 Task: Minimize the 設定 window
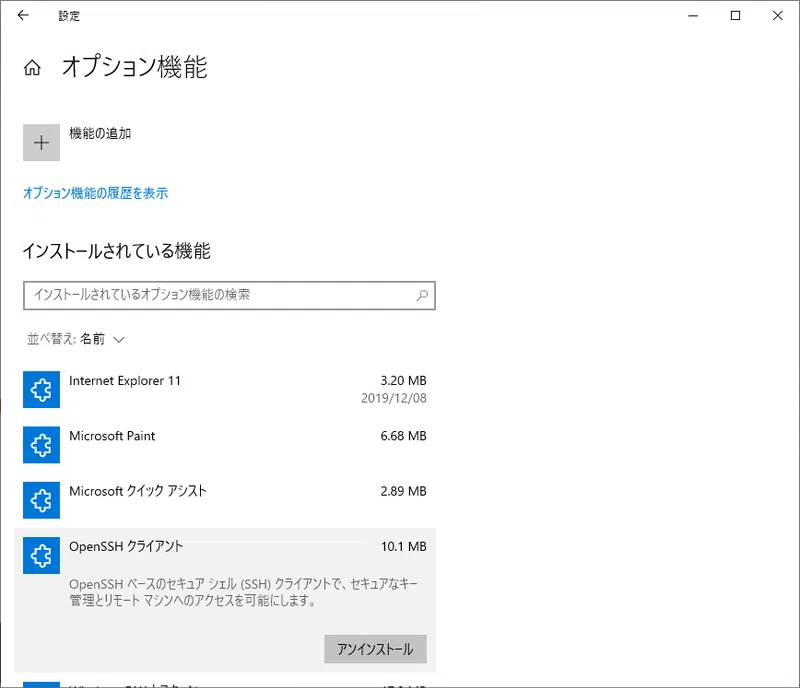point(693,16)
